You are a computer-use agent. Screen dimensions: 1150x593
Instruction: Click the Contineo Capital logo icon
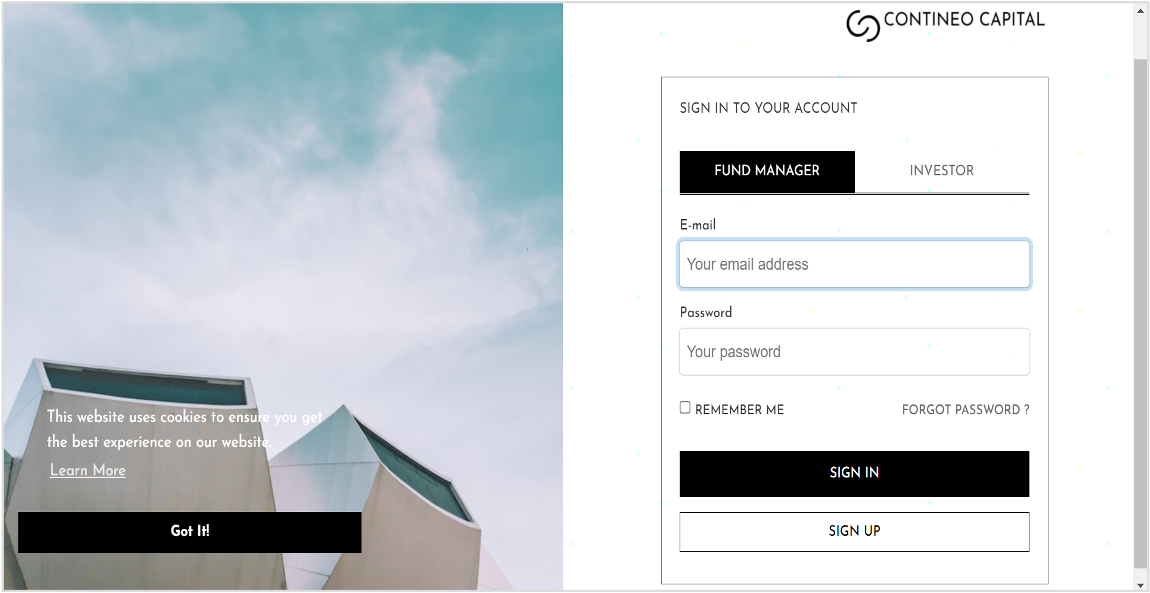[x=862, y=25]
